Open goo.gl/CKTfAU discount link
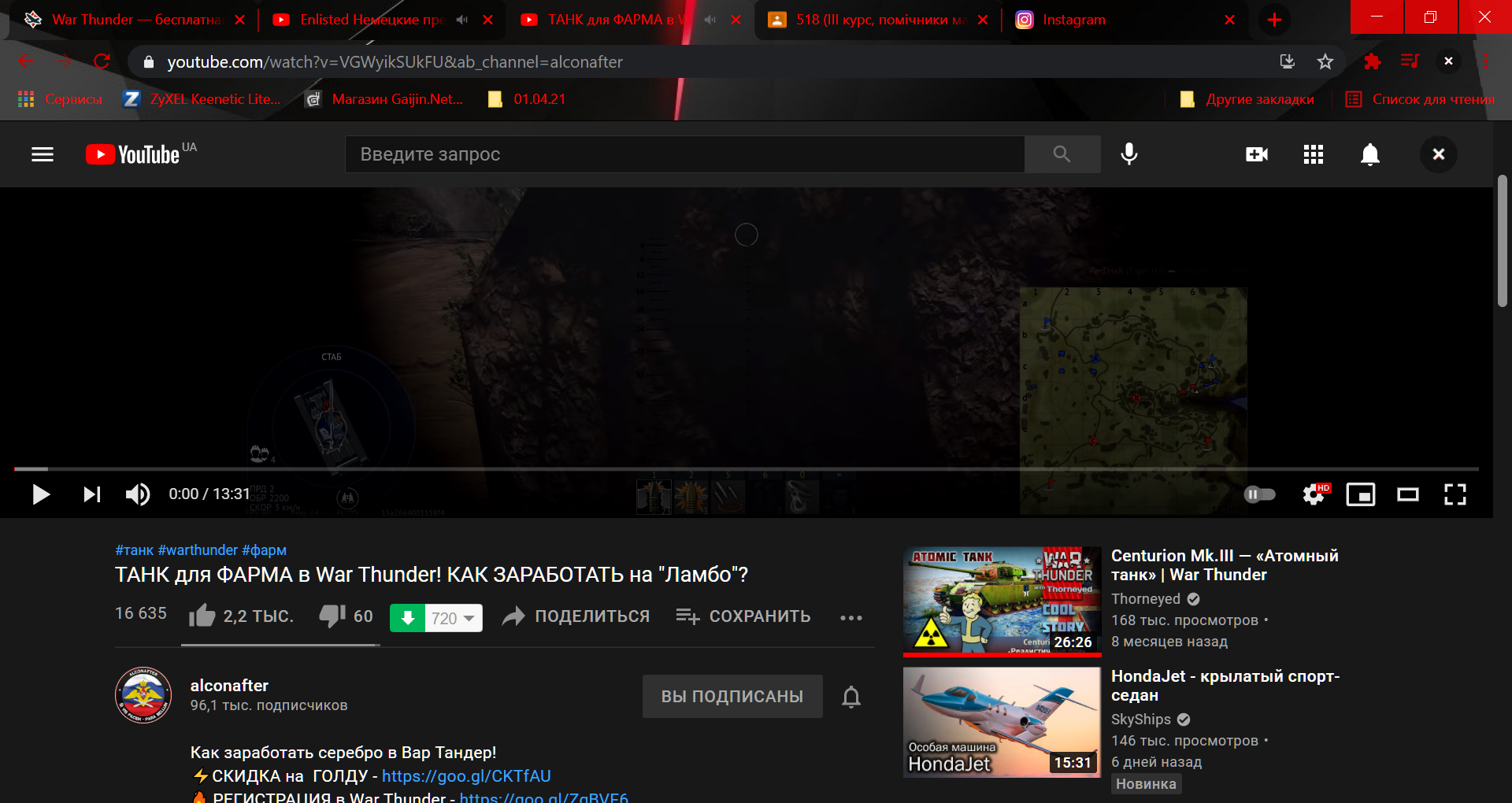This screenshot has height=803, width=1512. pos(466,775)
